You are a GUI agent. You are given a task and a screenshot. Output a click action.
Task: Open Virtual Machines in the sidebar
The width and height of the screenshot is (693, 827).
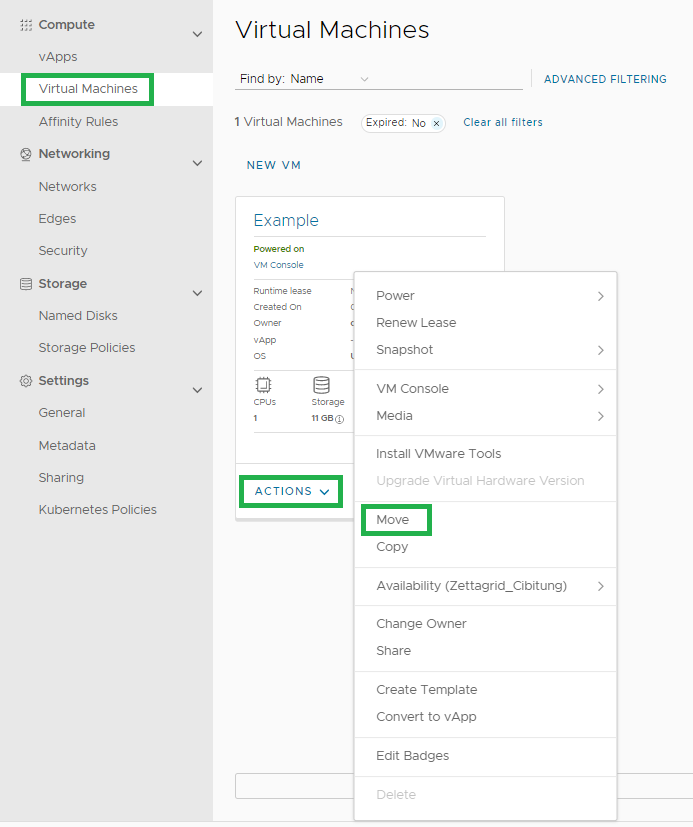[88, 89]
